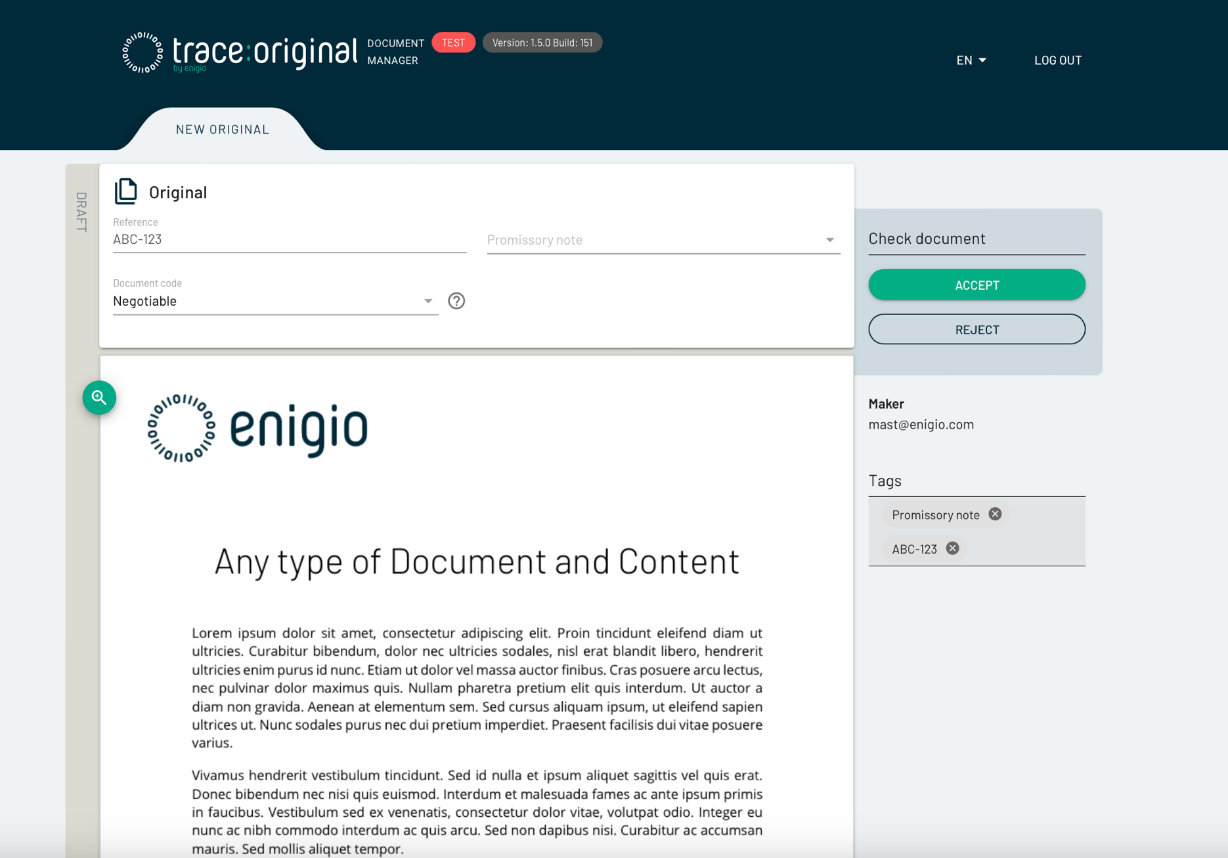Click the ABC-123 tag chip
The height and width of the screenshot is (858, 1228).
click(914, 549)
